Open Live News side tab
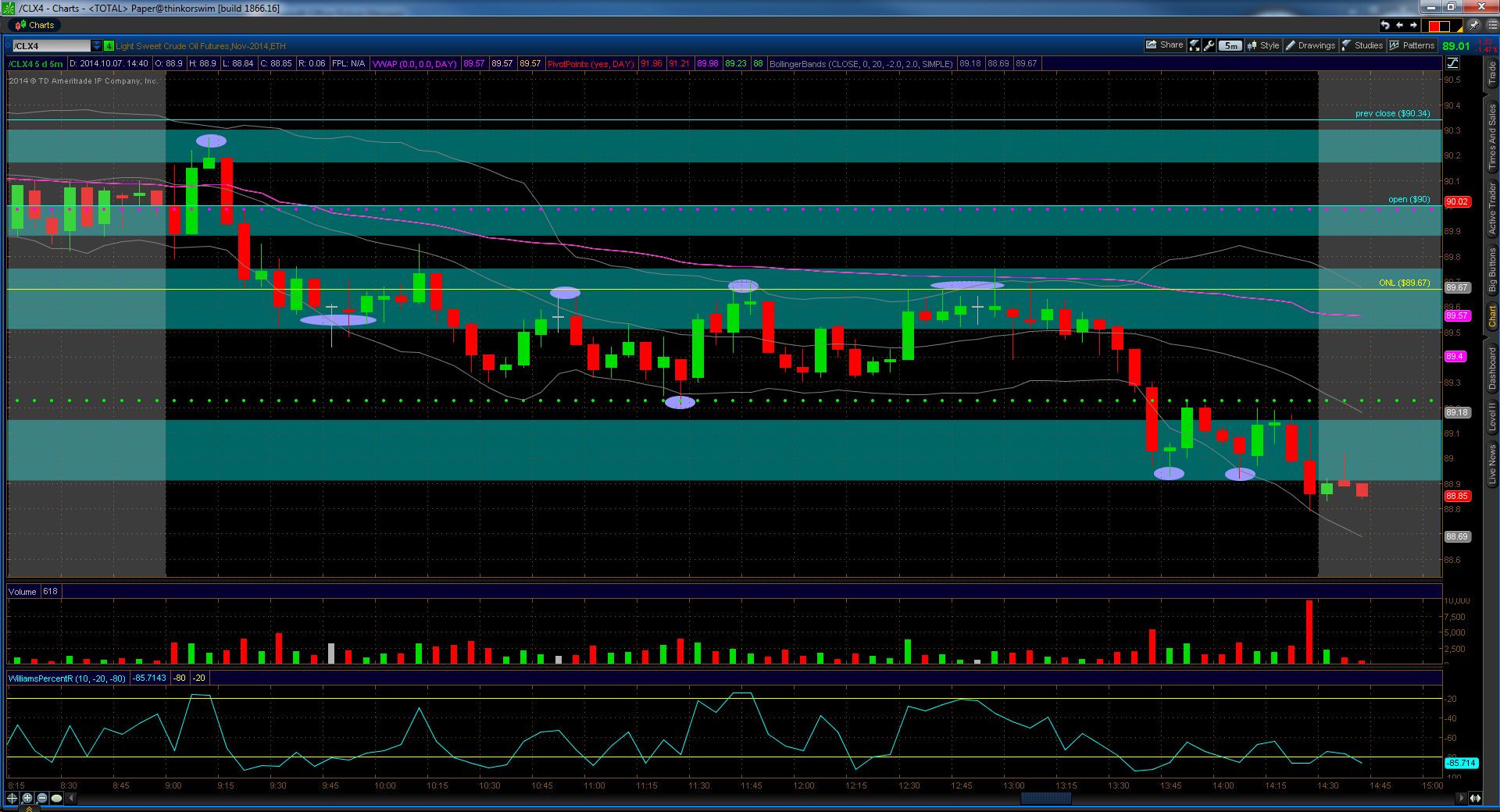The image size is (1500, 812). 1491,465
